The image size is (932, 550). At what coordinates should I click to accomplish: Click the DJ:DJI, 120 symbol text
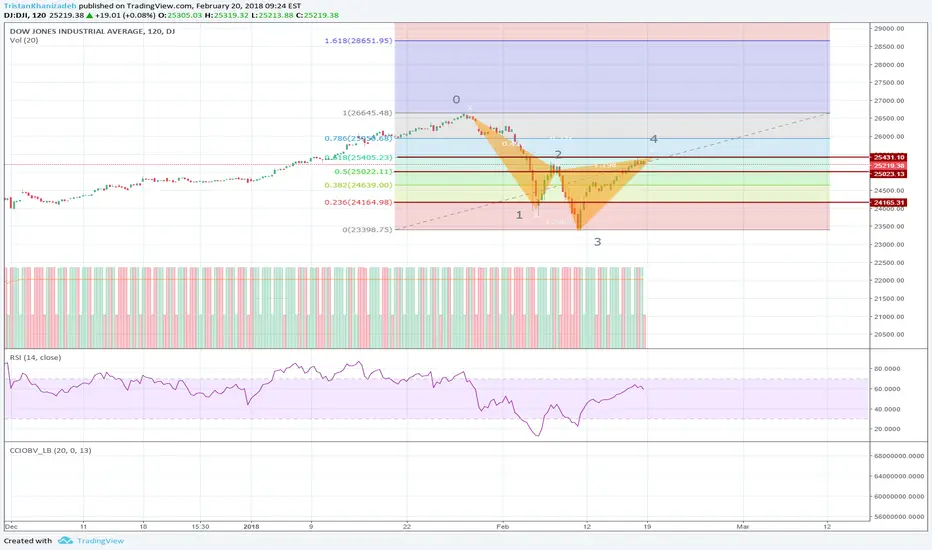click(24, 15)
